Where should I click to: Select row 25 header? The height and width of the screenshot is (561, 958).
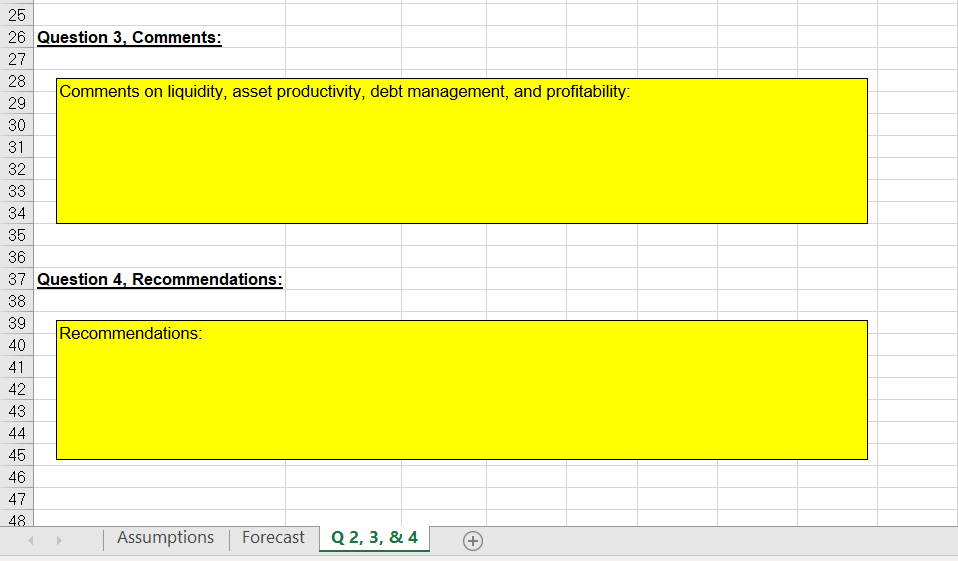coord(16,15)
